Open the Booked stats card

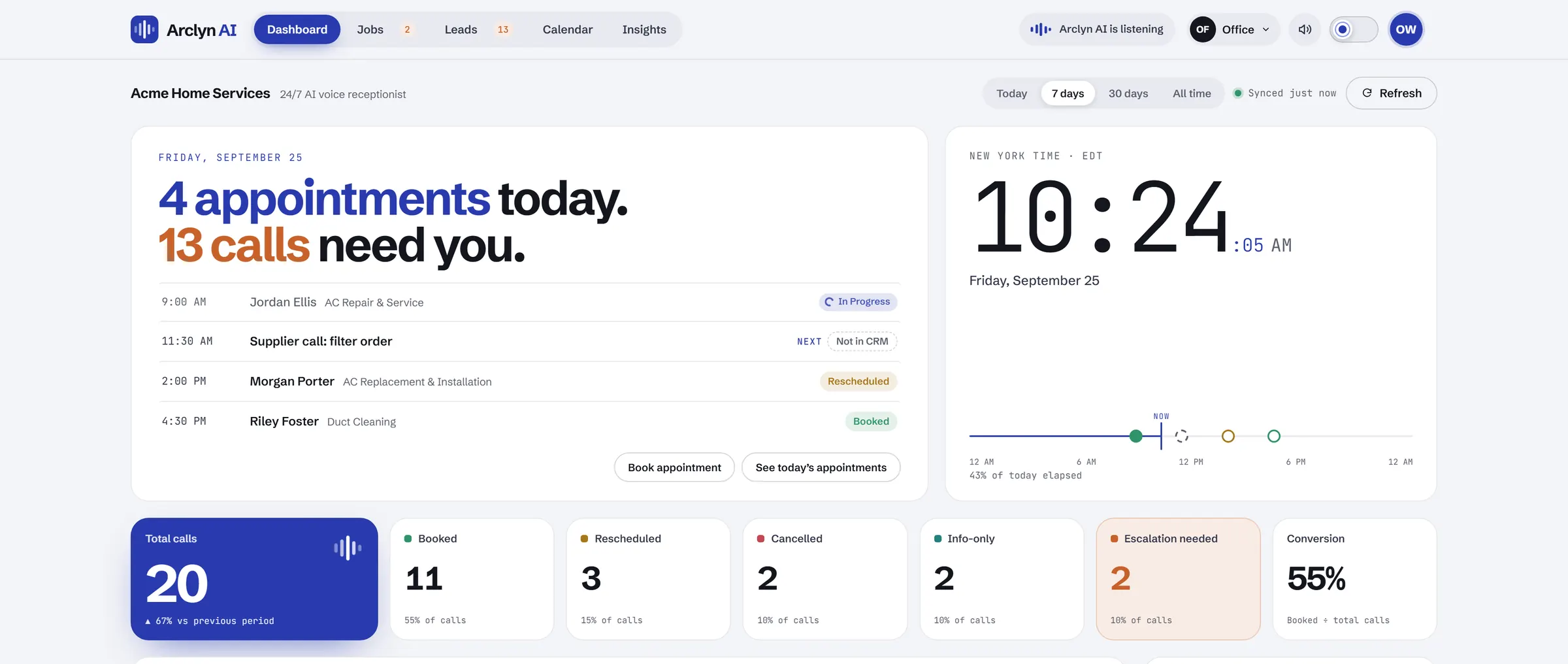tap(472, 579)
